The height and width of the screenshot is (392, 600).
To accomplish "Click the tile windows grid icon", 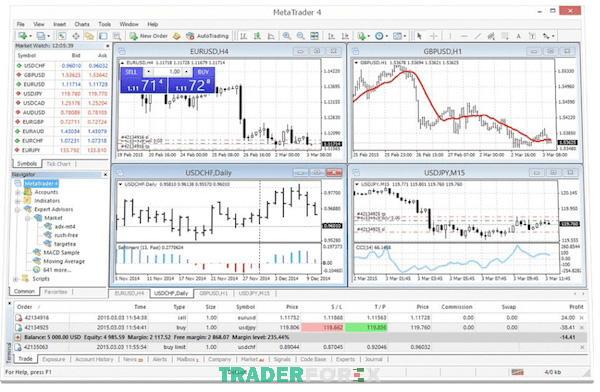I will tap(314, 36).
